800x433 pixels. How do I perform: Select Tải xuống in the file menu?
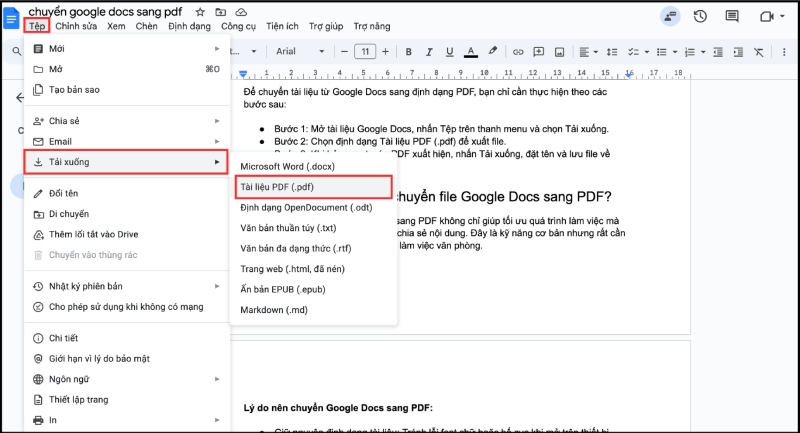tap(126, 162)
